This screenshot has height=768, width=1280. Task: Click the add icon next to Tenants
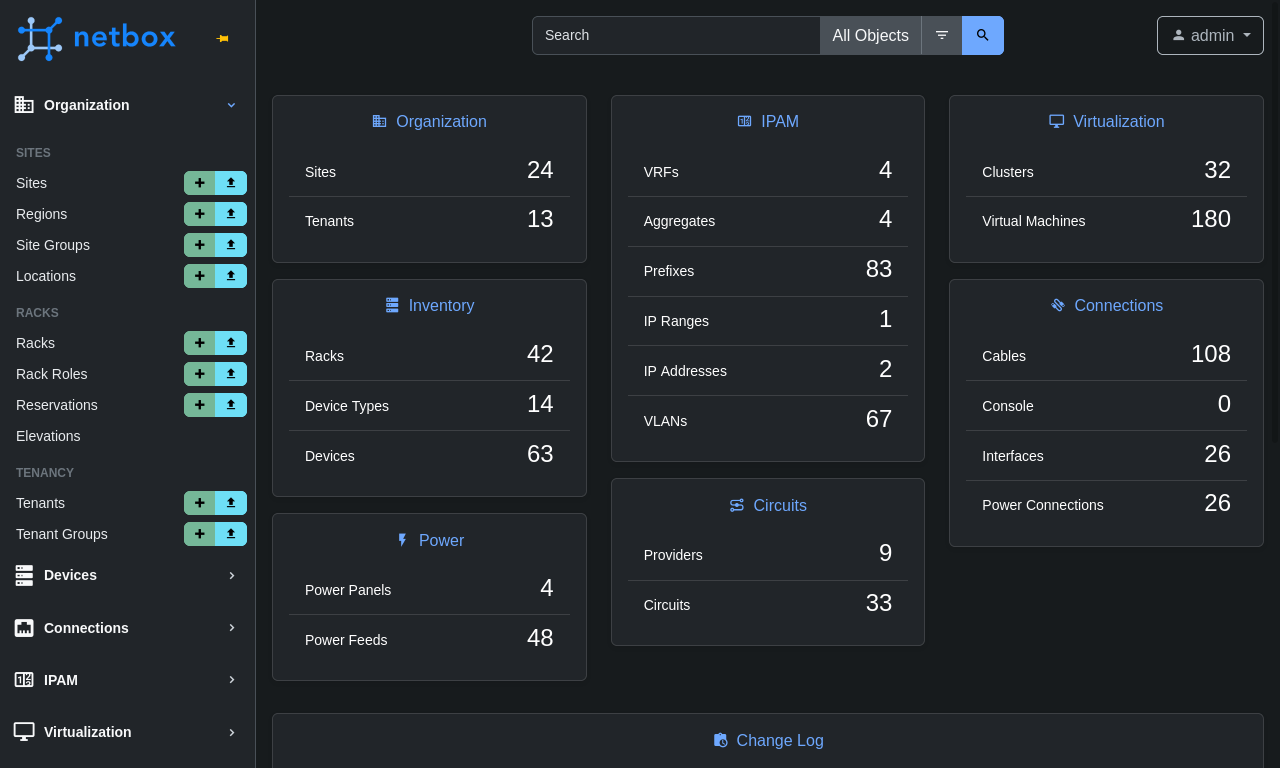coord(198,503)
